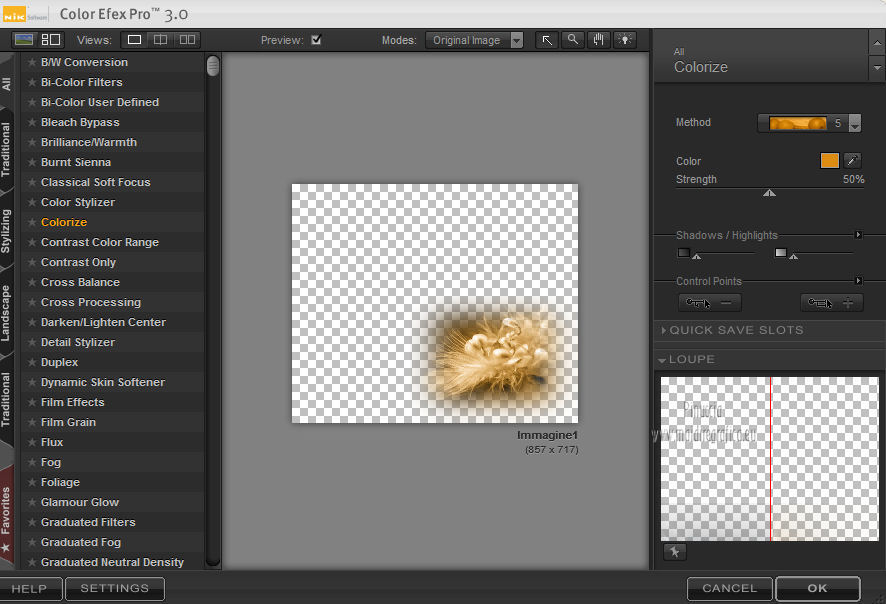Click the shadows slider handle

pyautogui.click(x=697, y=257)
